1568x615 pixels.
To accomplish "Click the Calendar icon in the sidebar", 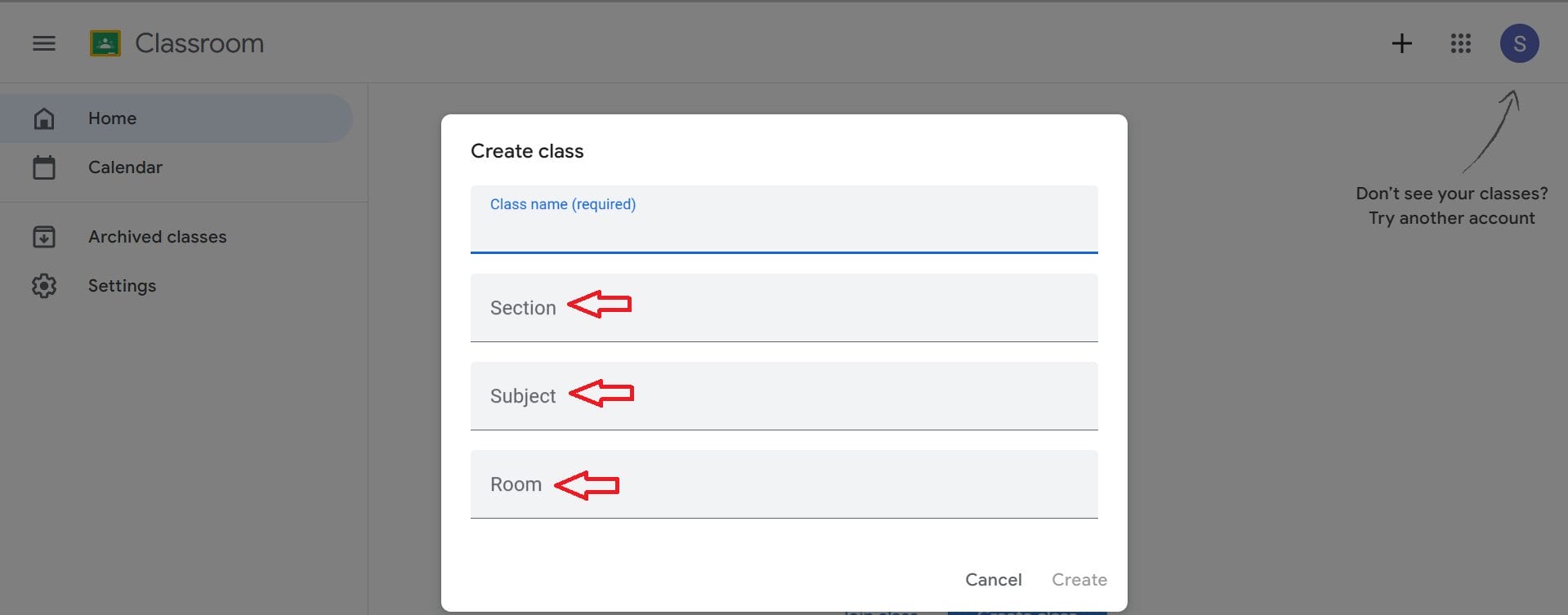I will point(44,167).
